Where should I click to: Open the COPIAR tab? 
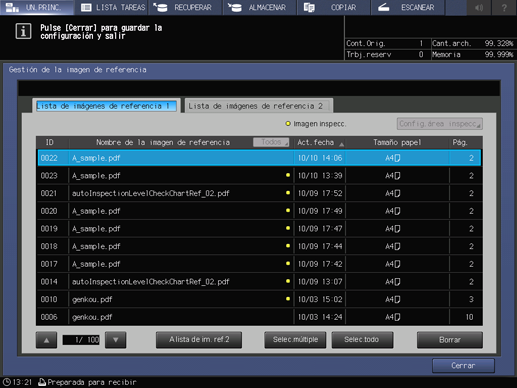coord(334,7)
